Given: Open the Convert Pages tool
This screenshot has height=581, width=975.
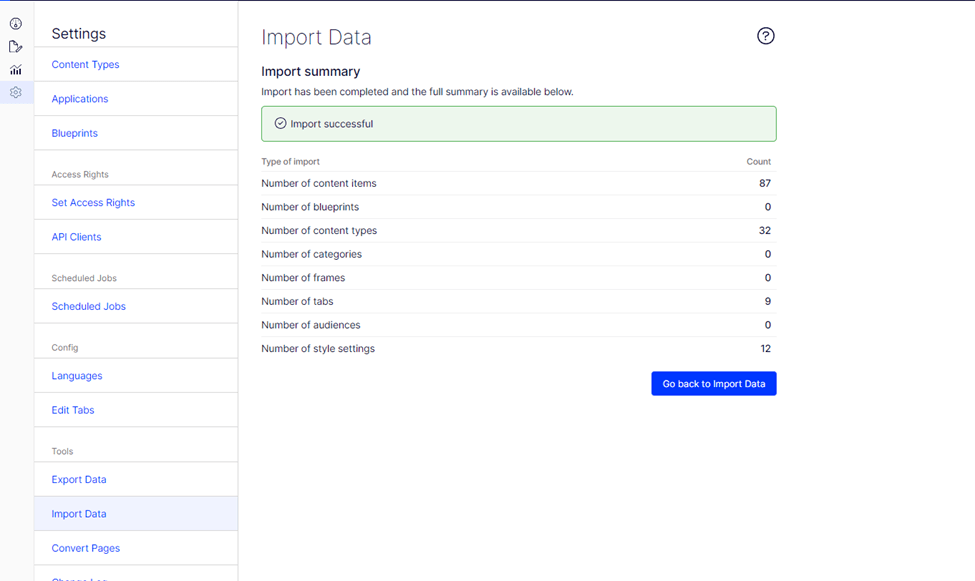Looking at the screenshot, I should 86,548.
